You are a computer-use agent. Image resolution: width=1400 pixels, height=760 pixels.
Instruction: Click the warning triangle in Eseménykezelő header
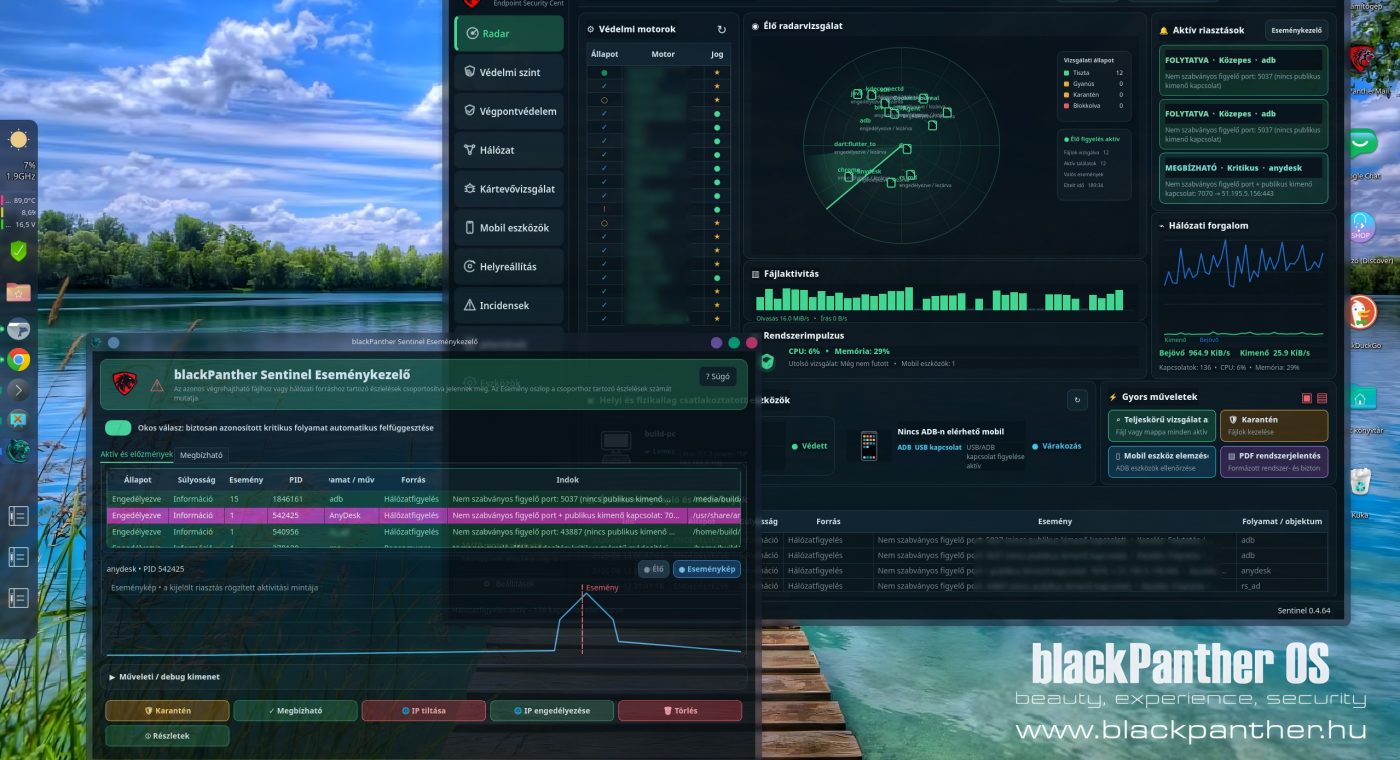click(157, 385)
